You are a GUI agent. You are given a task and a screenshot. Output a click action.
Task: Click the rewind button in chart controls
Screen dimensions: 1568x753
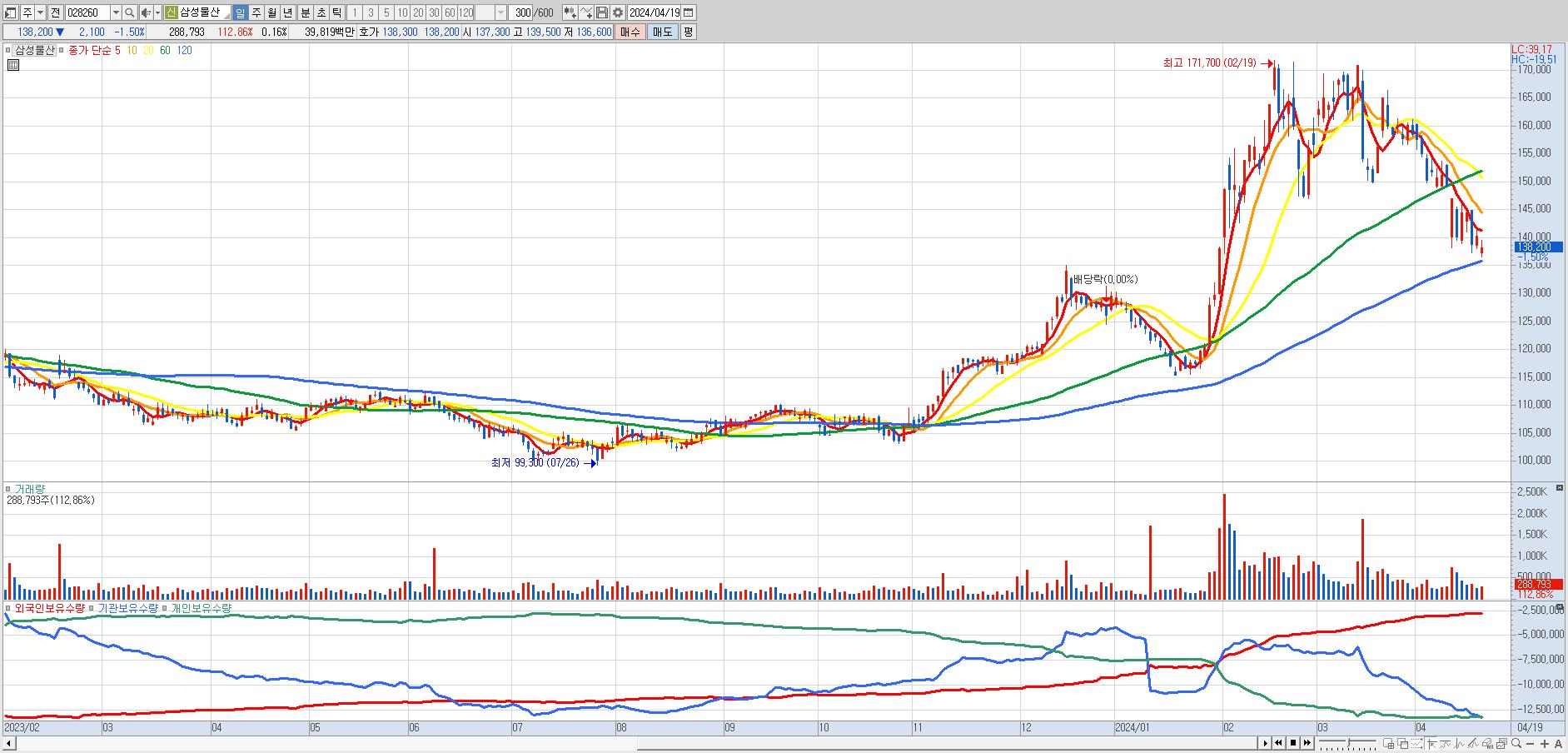coord(1279,743)
